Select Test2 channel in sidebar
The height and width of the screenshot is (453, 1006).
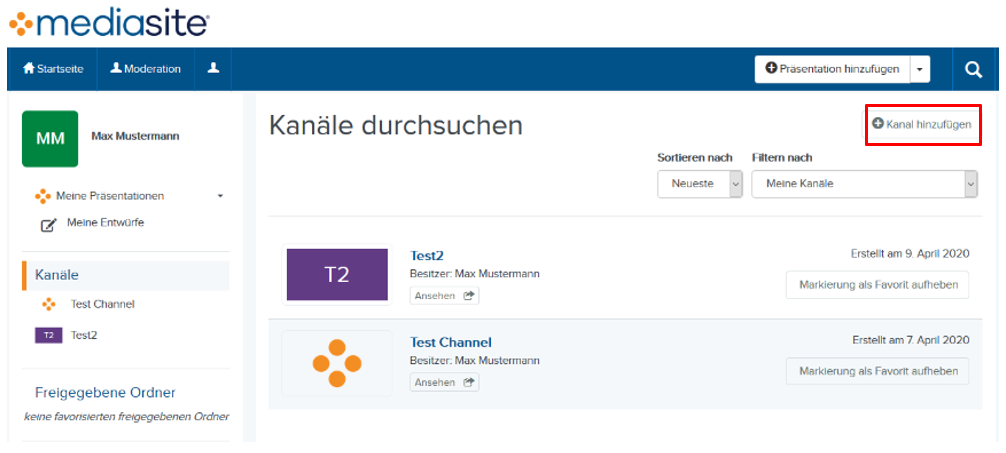(84, 336)
